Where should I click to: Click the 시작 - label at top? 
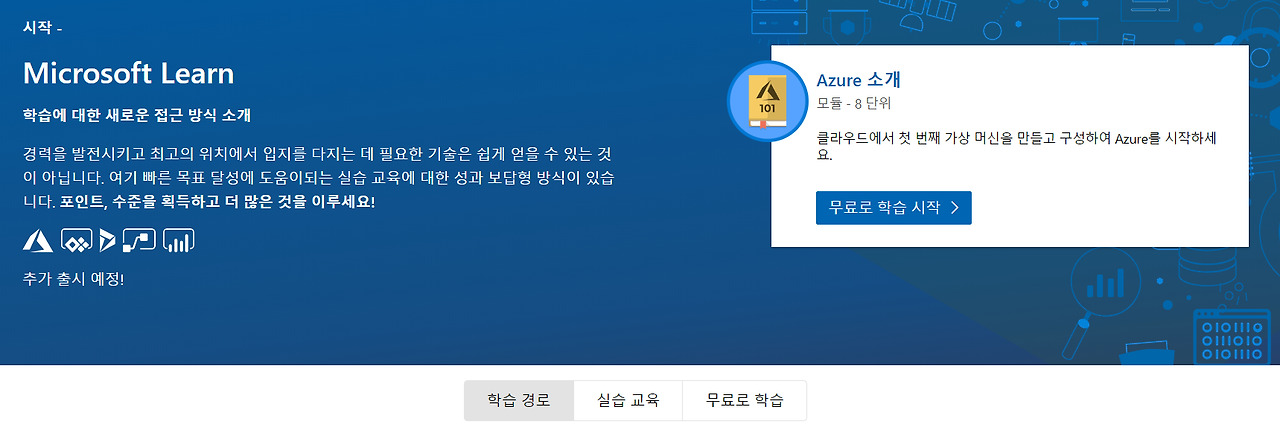tap(42, 26)
